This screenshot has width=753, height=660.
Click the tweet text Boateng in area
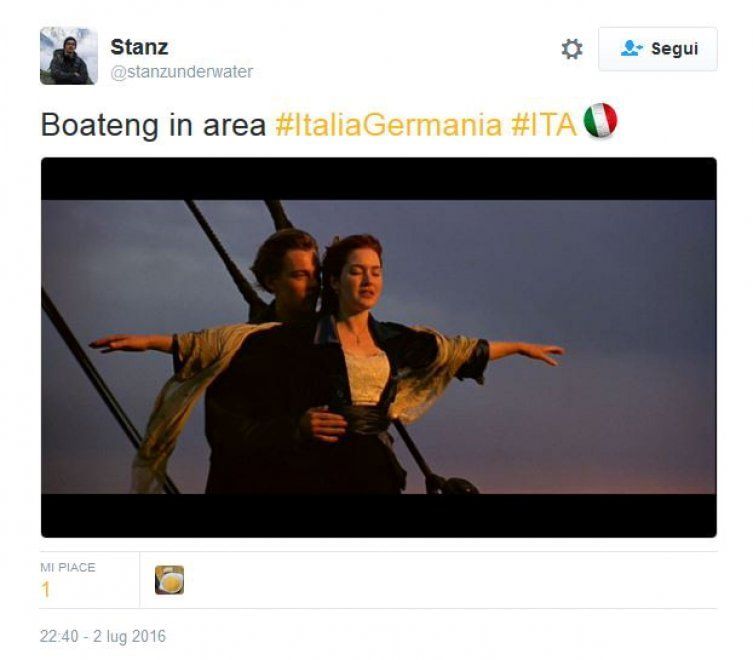(153, 125)
